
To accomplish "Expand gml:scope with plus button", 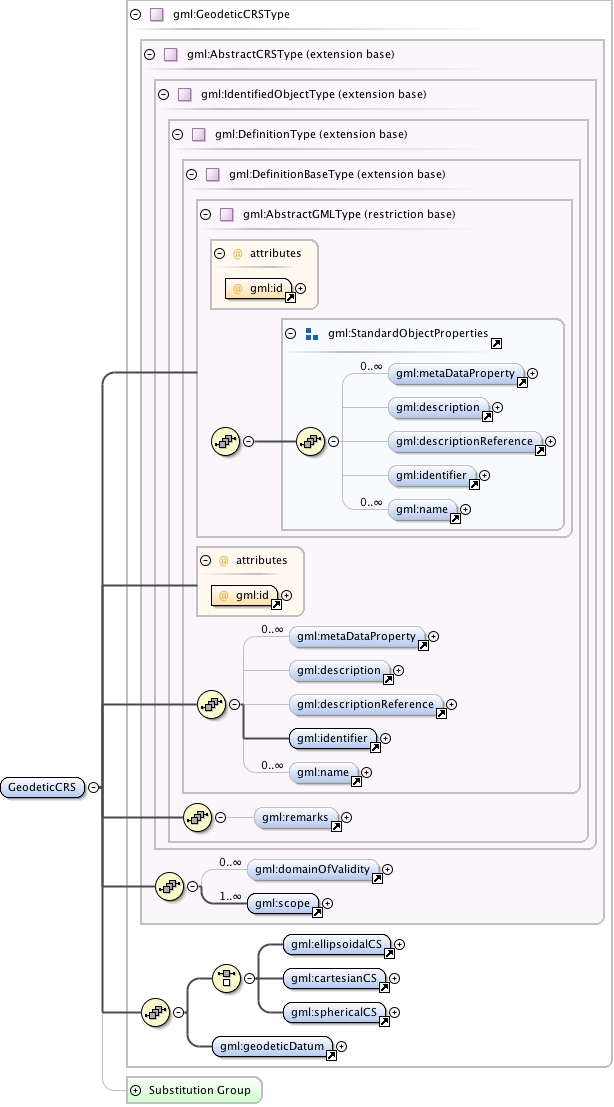I will [x=327, y=904].
